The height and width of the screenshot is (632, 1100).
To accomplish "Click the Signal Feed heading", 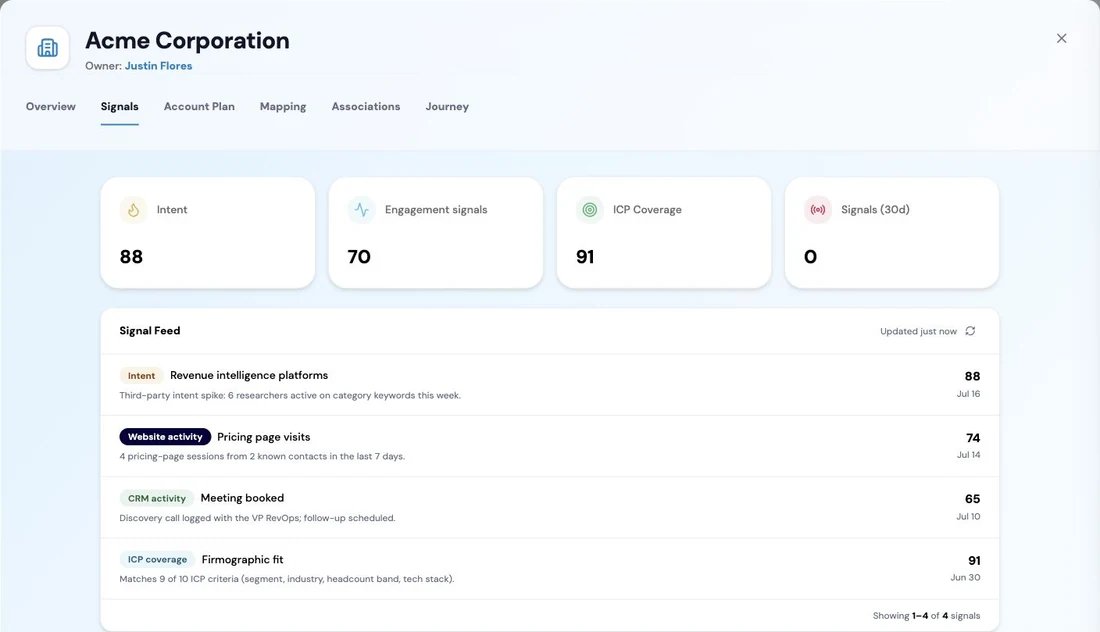I will (149, 330).
